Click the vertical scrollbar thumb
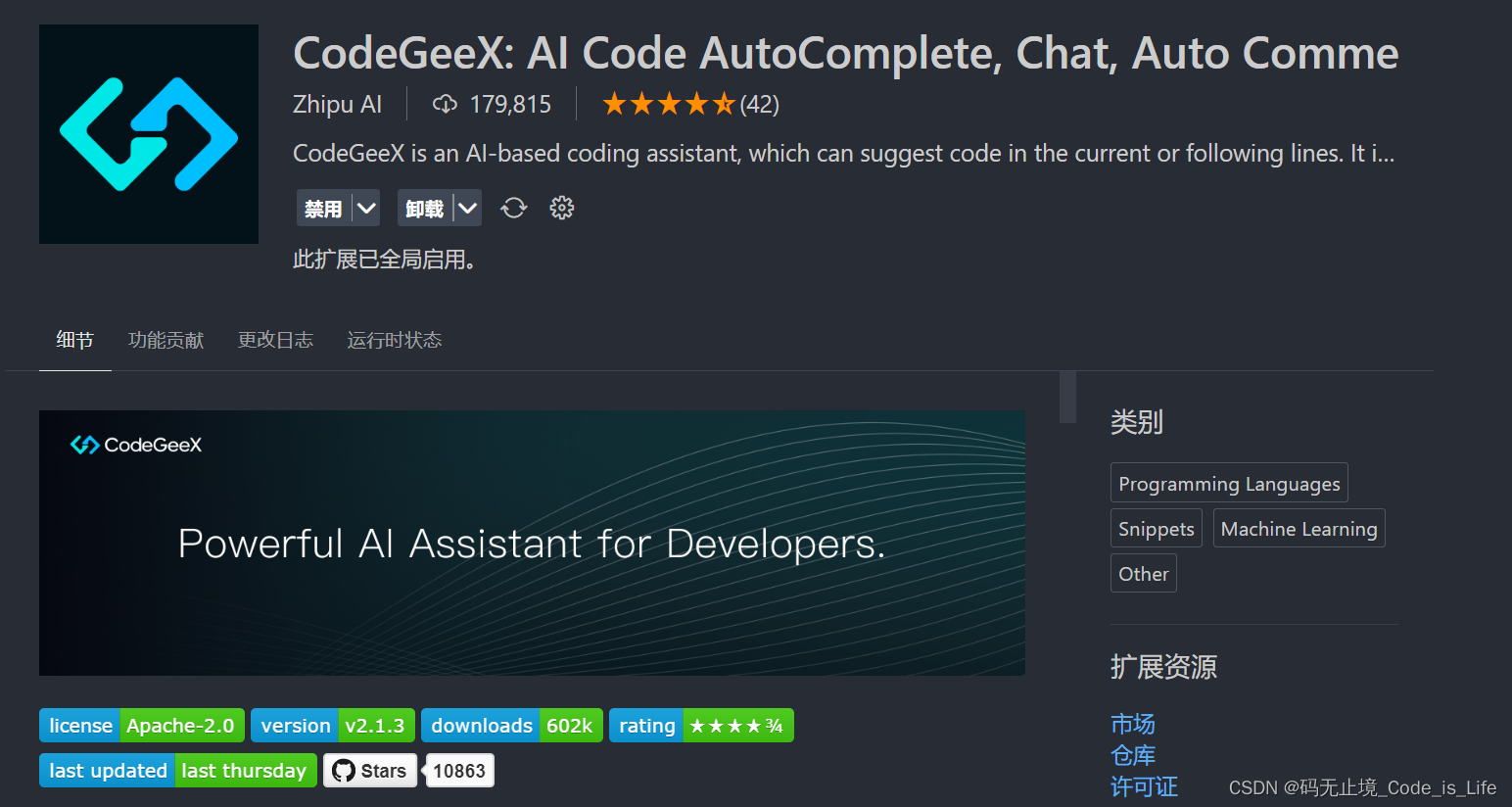 [1067, 397]
